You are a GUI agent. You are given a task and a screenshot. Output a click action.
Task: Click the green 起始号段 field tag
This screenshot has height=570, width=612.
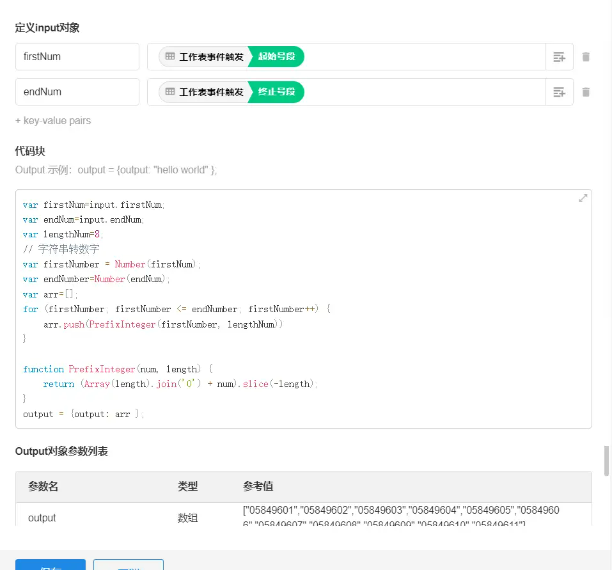click(x=276, y=57)
